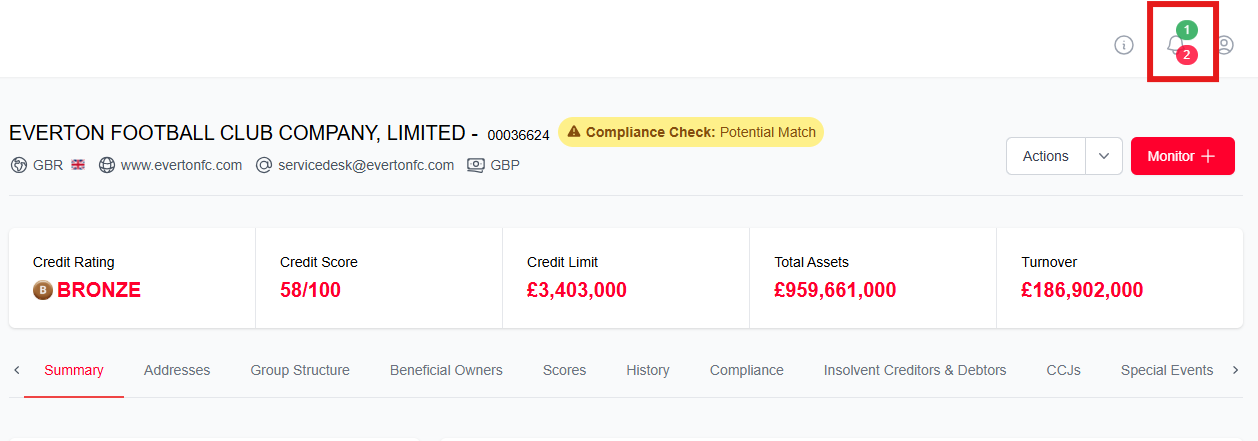Click the country icon next to GBR
1258x441 pixels.
click(19, 165)
